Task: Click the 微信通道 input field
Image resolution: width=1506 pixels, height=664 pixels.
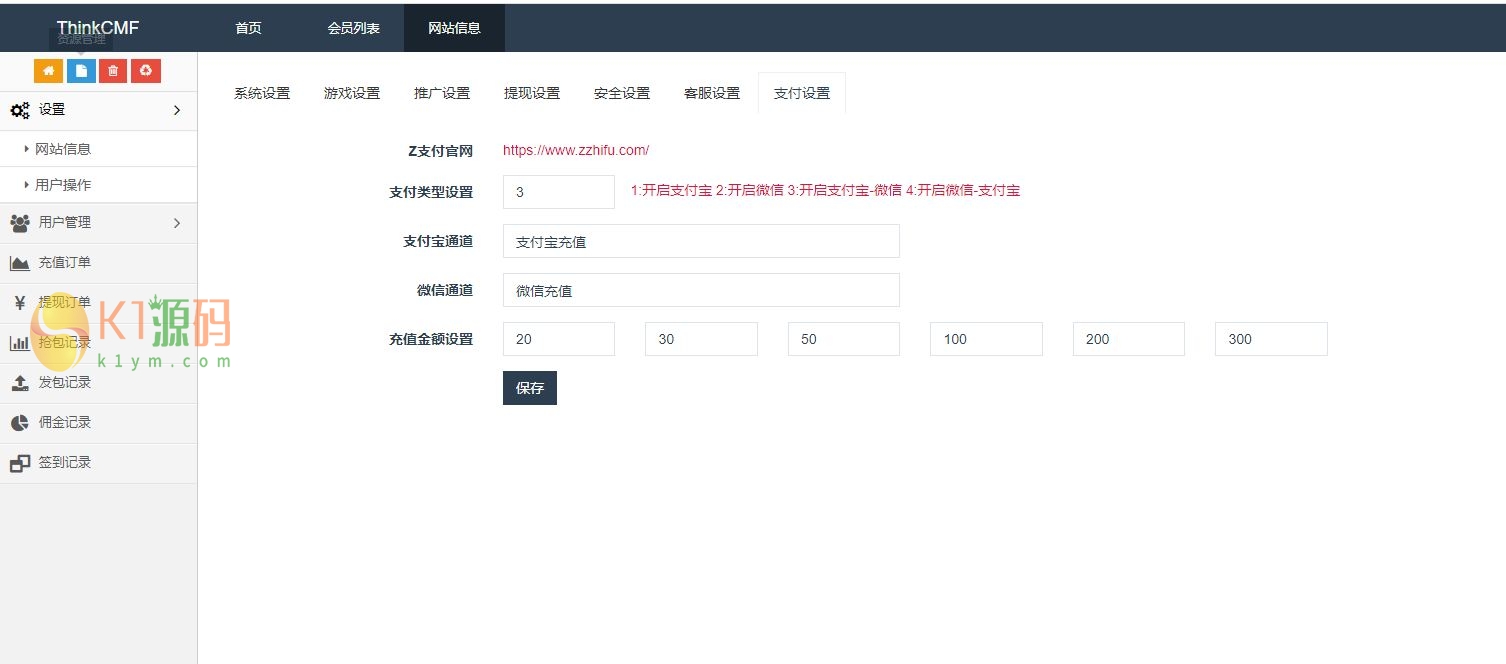Action: click(x=701, y=290)
